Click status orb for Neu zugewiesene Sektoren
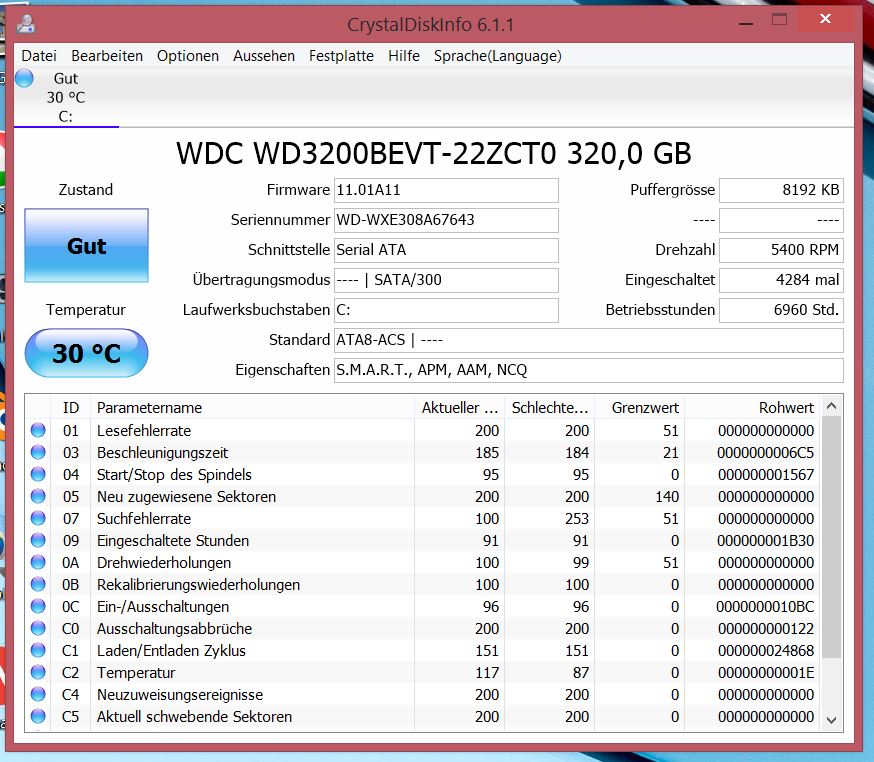Viewport: 874px width, 762px height. (38, 496)
